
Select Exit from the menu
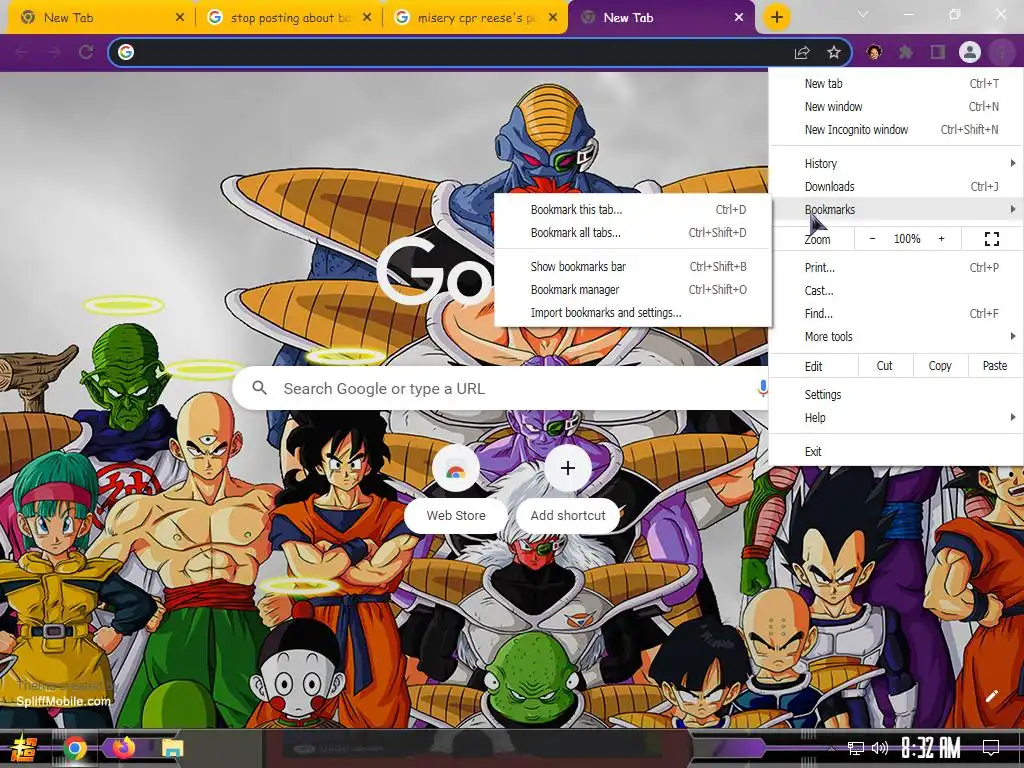pyautogui.click(x=896, y=451)
